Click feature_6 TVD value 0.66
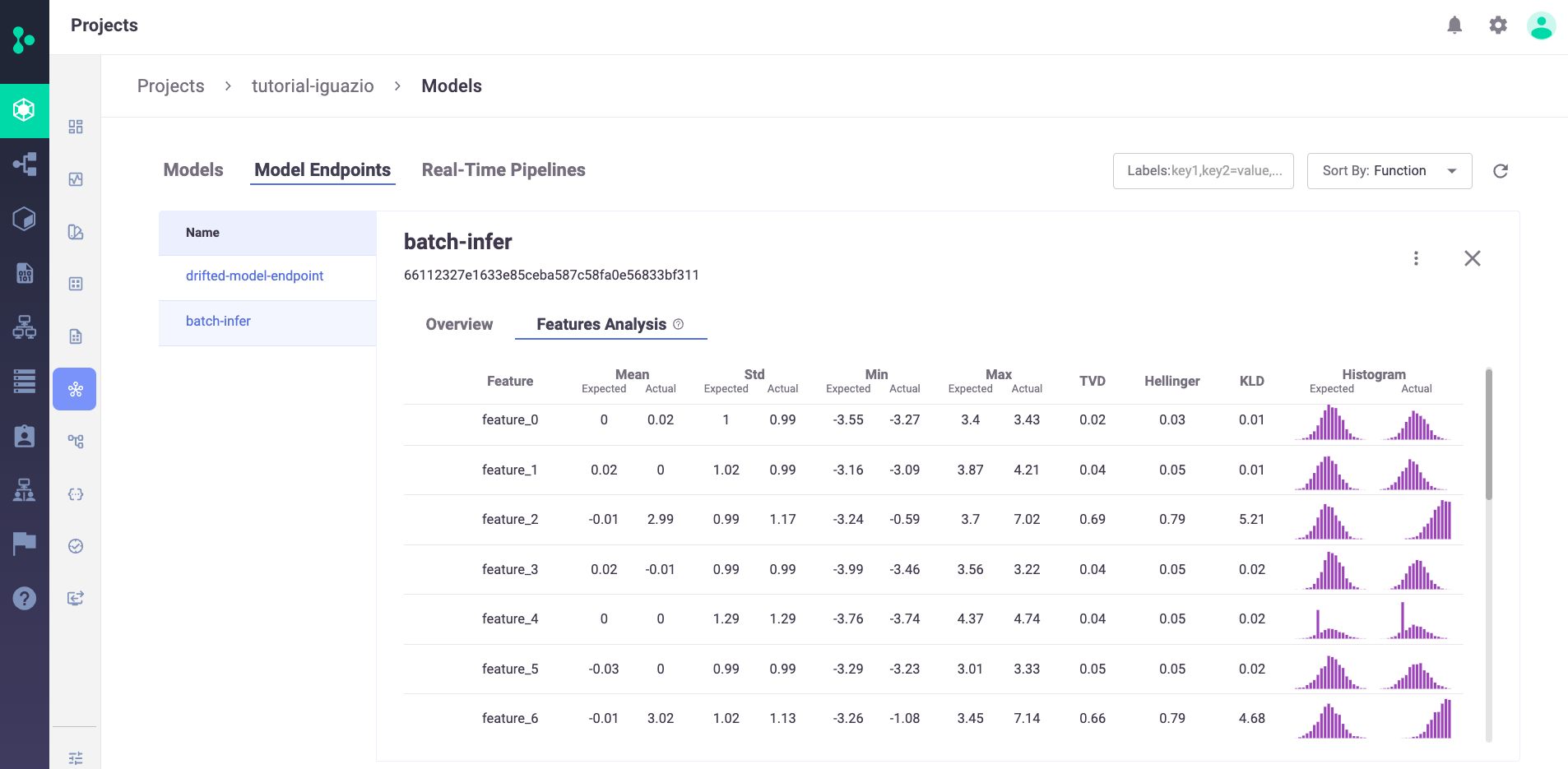Screen dimensions: 1568x769 (x=1092, y=718)
